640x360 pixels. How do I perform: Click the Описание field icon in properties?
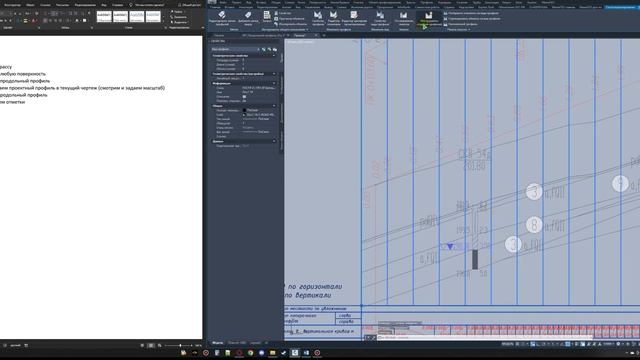244,97
